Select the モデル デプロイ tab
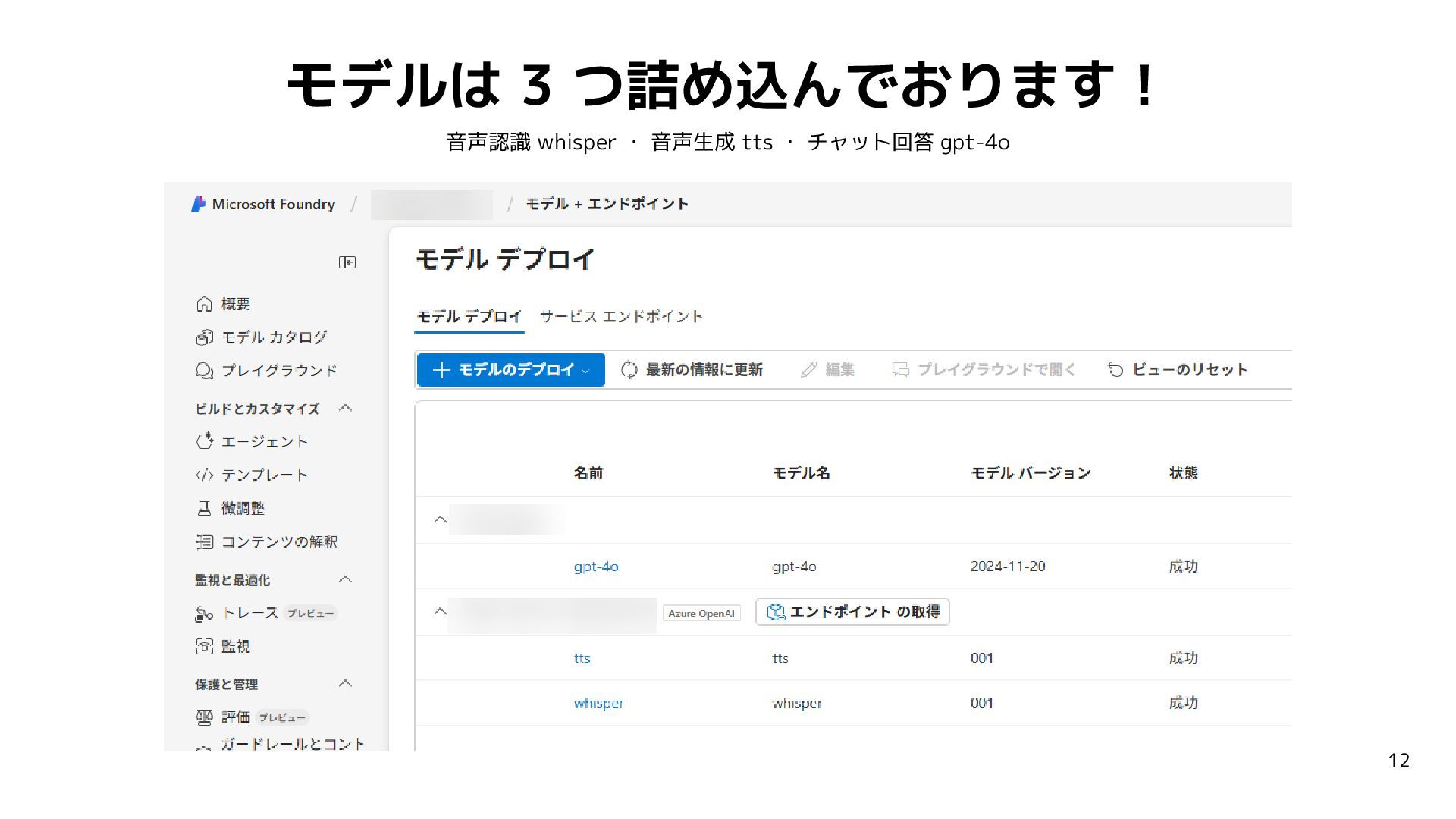The width and height of the screenshot is (1456, 819). 469,316
